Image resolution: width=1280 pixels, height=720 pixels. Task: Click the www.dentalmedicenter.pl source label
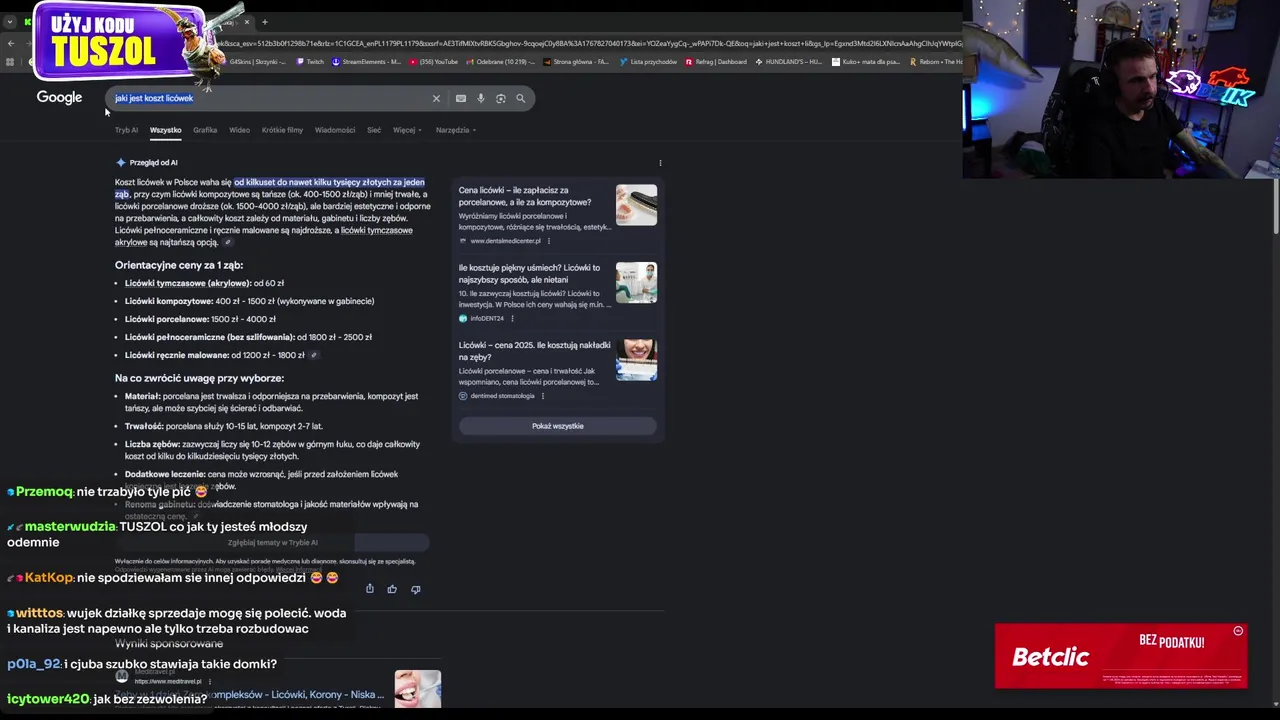(x=505, y=241)
